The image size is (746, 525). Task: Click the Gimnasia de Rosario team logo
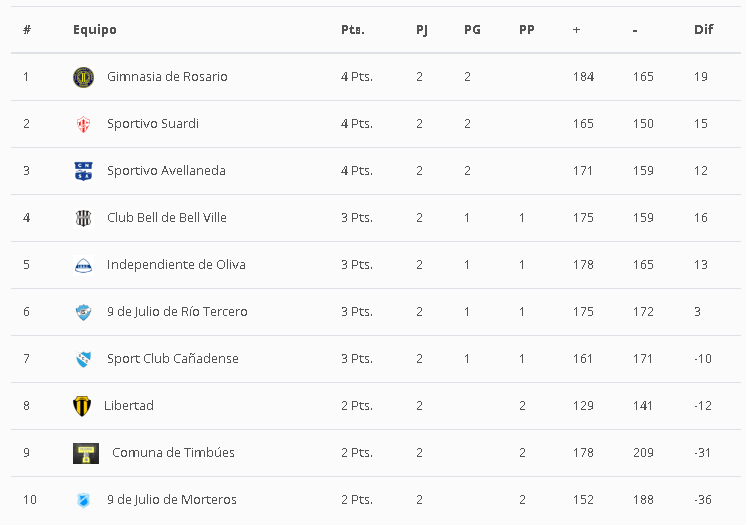[83, 77]
